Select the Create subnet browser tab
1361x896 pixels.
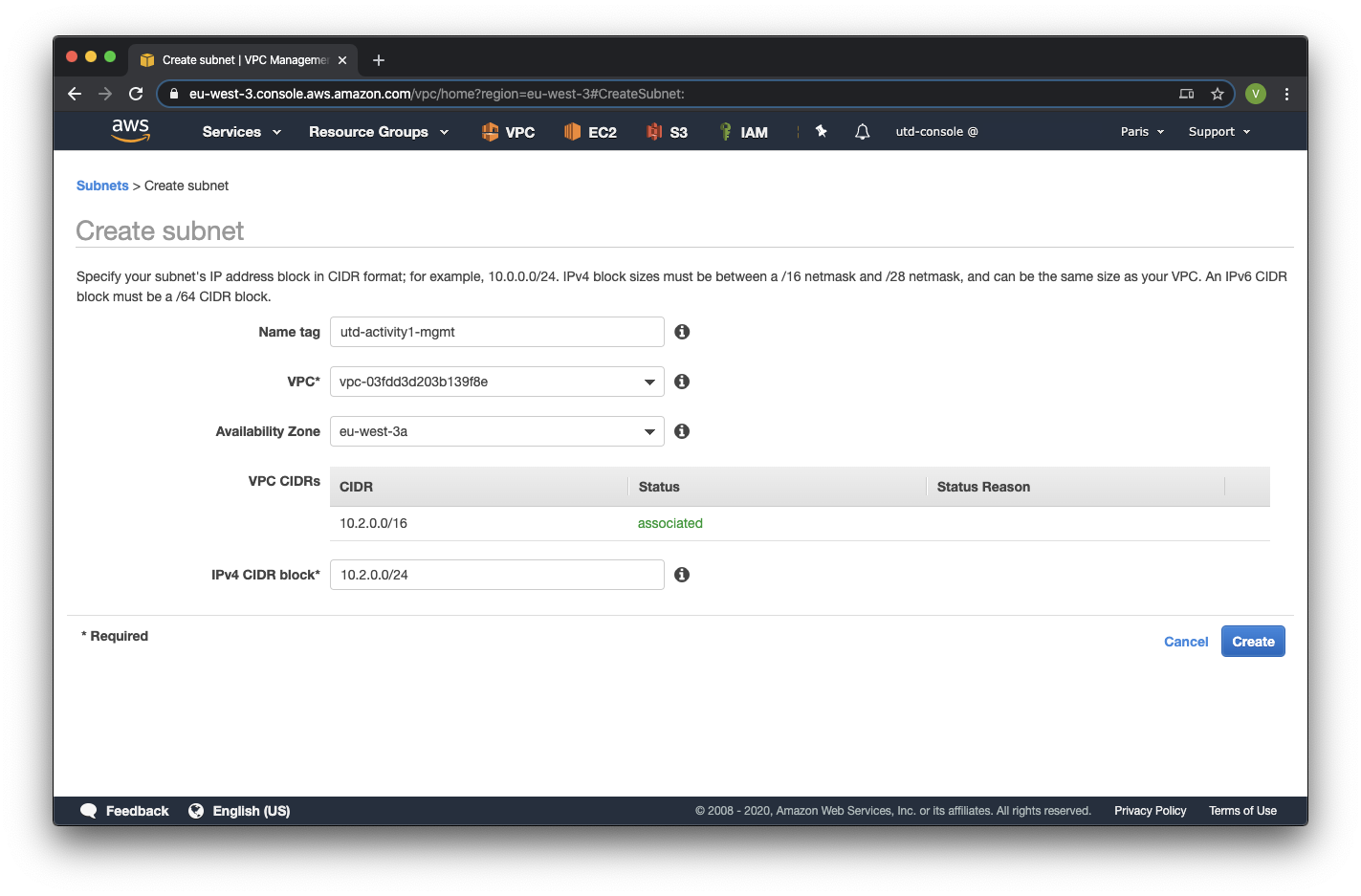click(244, 60)
